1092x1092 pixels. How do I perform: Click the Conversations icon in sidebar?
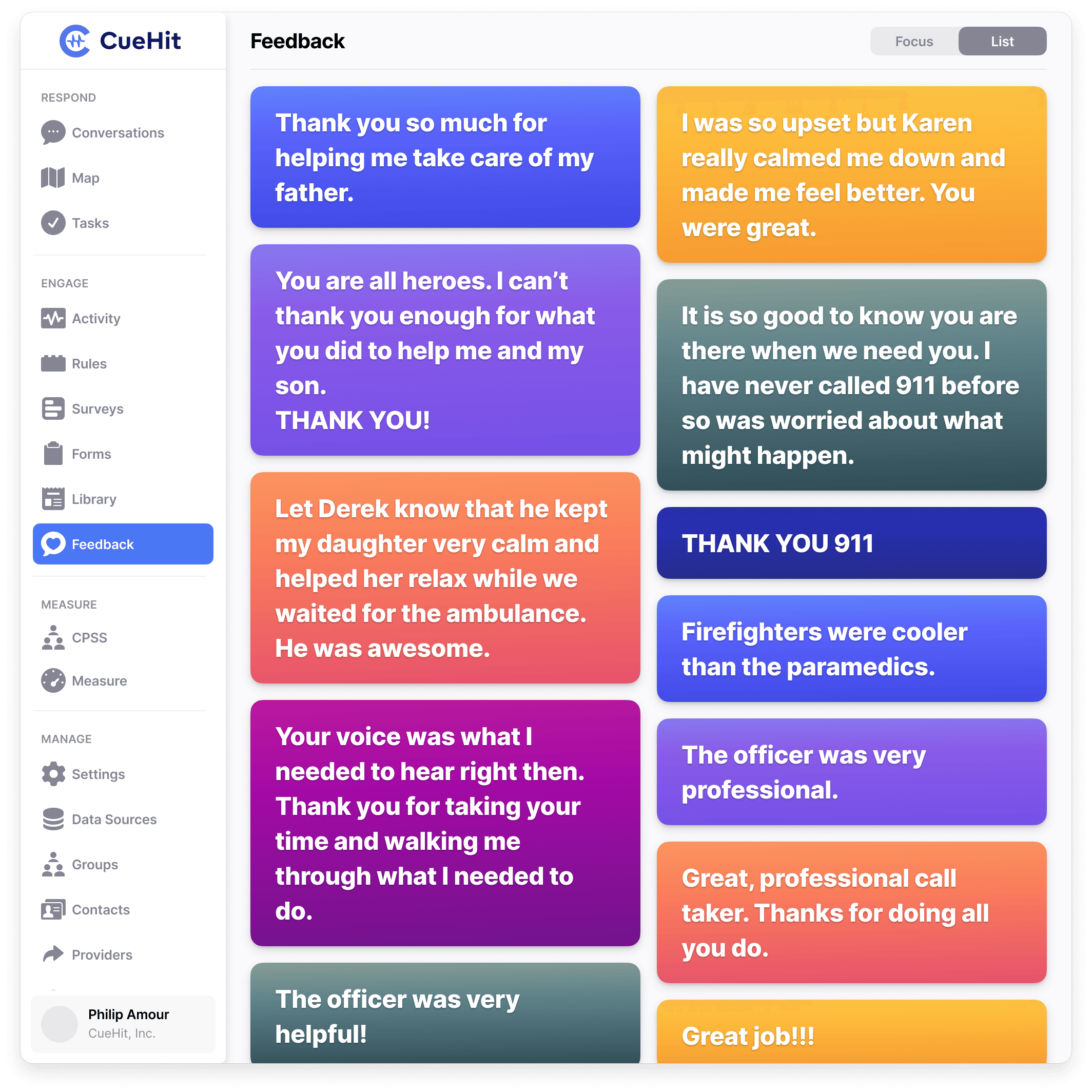pyautogui.click(x=54, y=132)
